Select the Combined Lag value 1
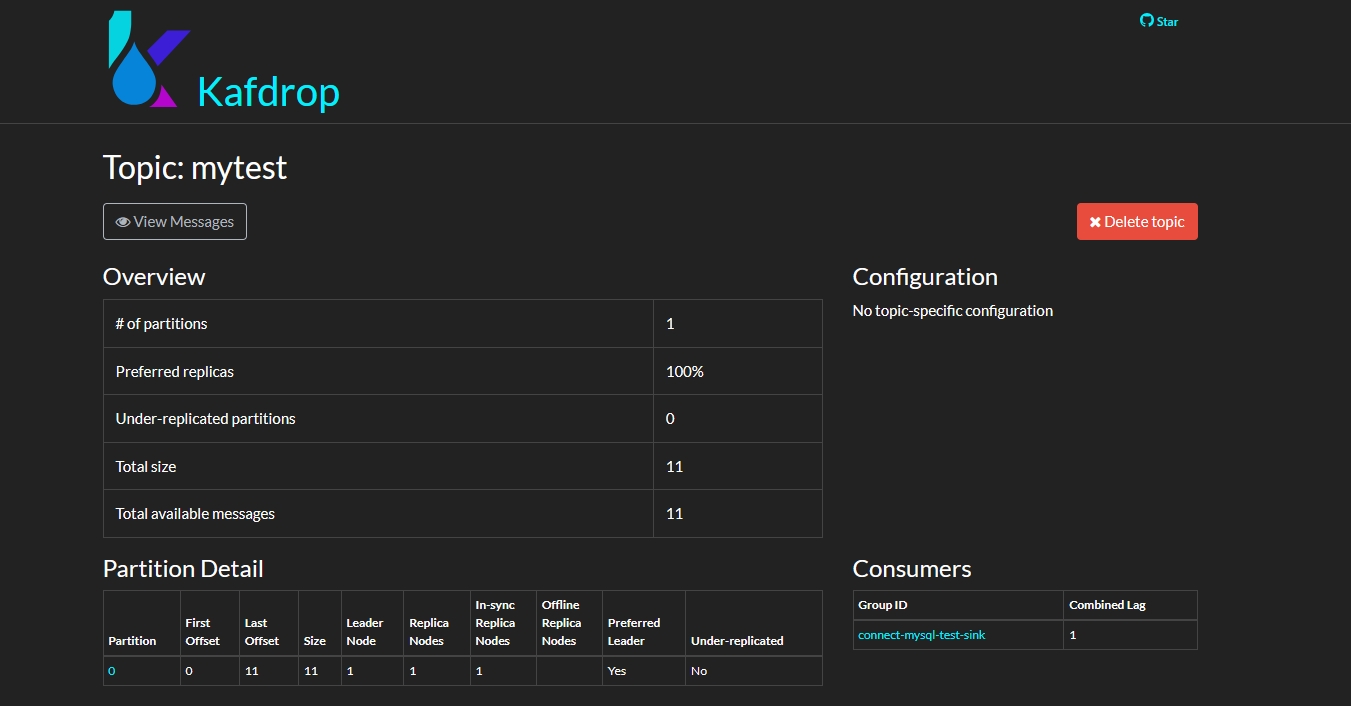The image size is (1351, 706). click(1073, 635)
